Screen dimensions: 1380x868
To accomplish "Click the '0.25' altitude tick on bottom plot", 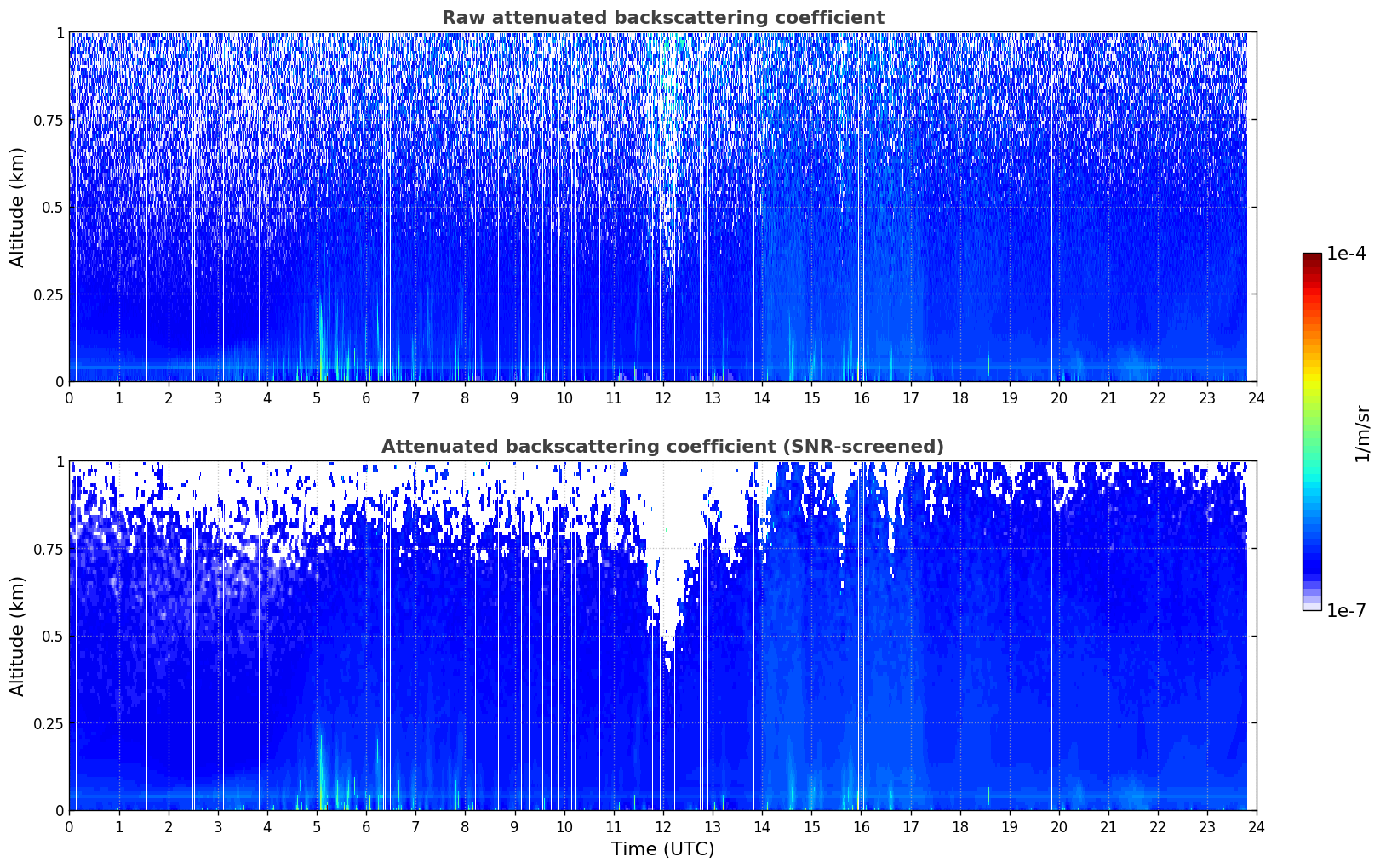I will tap(49, 723).
